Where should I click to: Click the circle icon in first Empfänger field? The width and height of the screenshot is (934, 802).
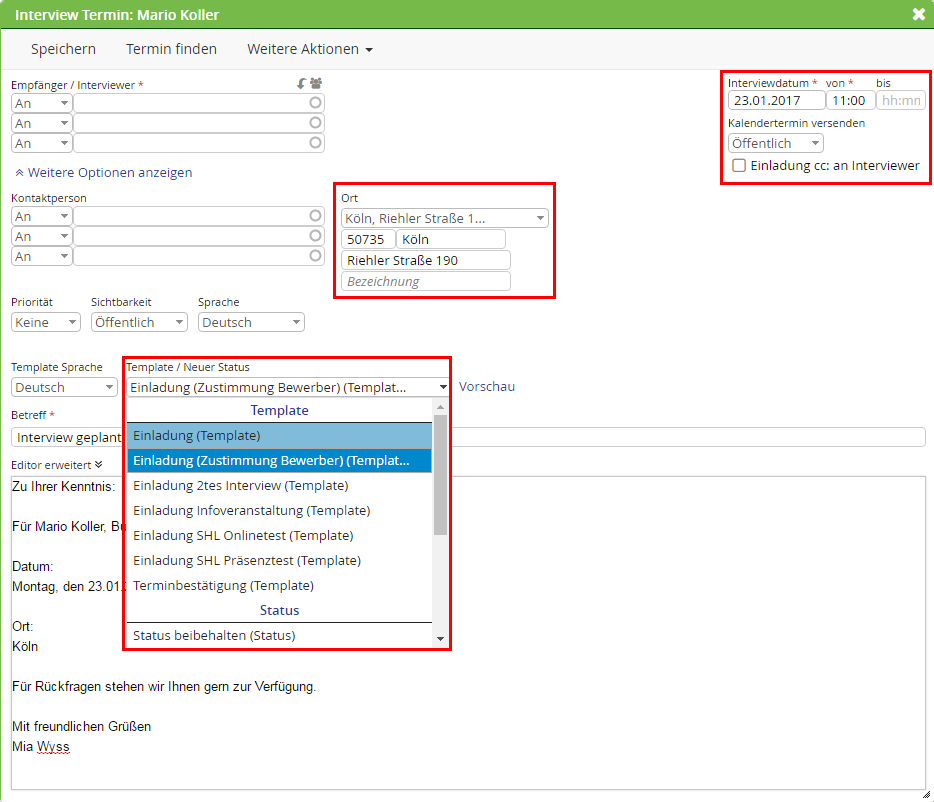315,102
